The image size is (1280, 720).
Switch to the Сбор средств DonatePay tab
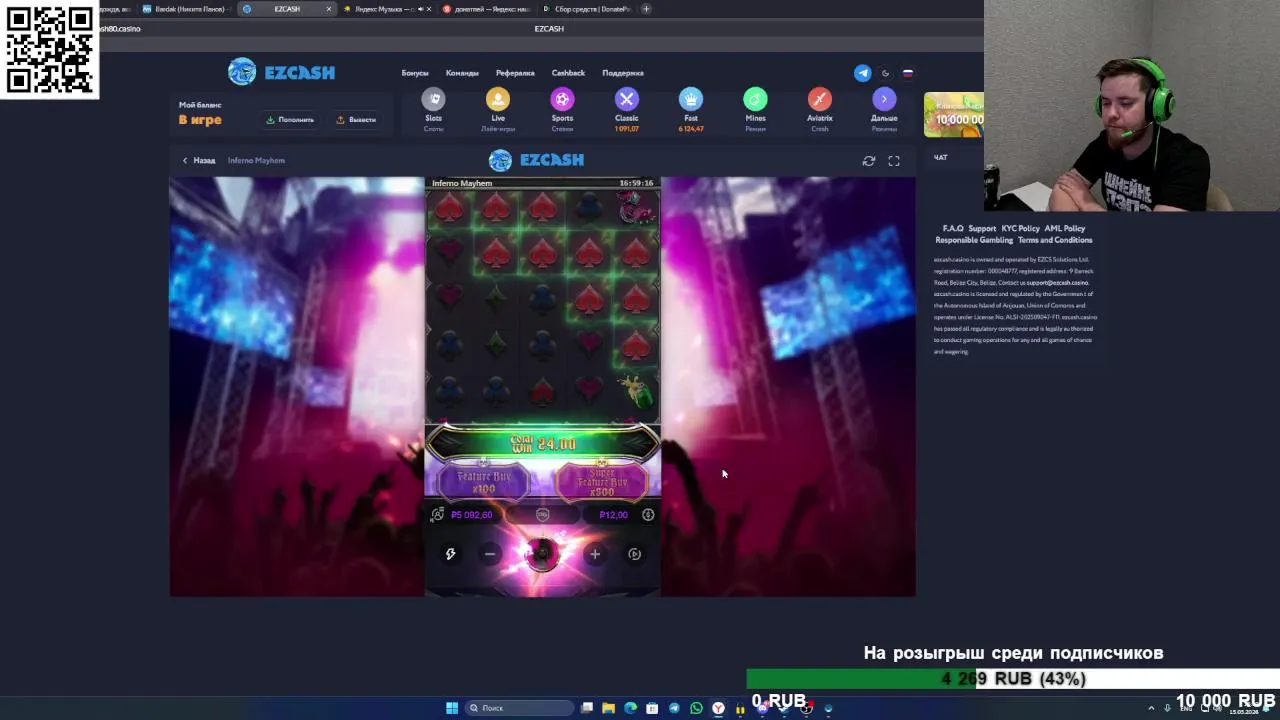pos(588,9)
